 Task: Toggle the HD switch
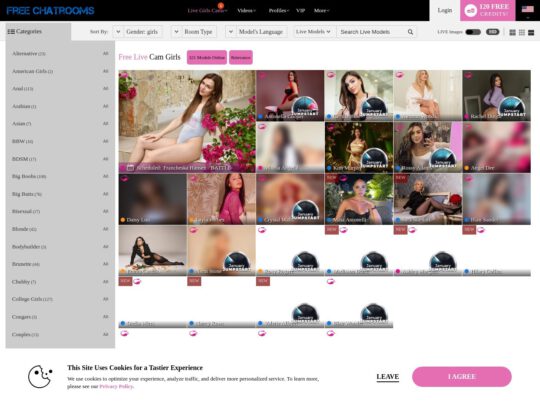click(492, 32)
